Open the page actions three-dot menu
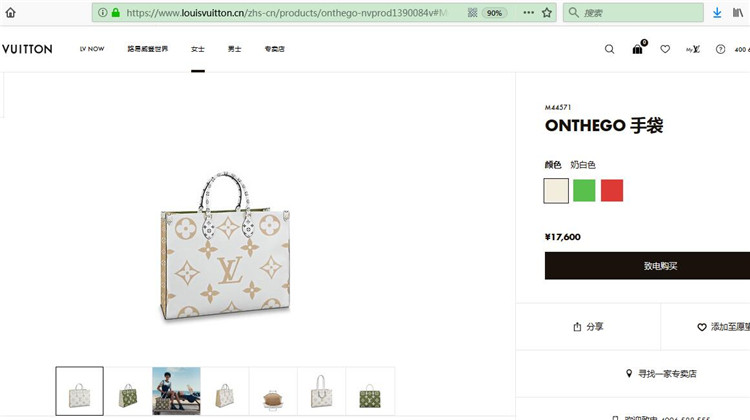Screen dimensions: 750x420 [529, 12]
